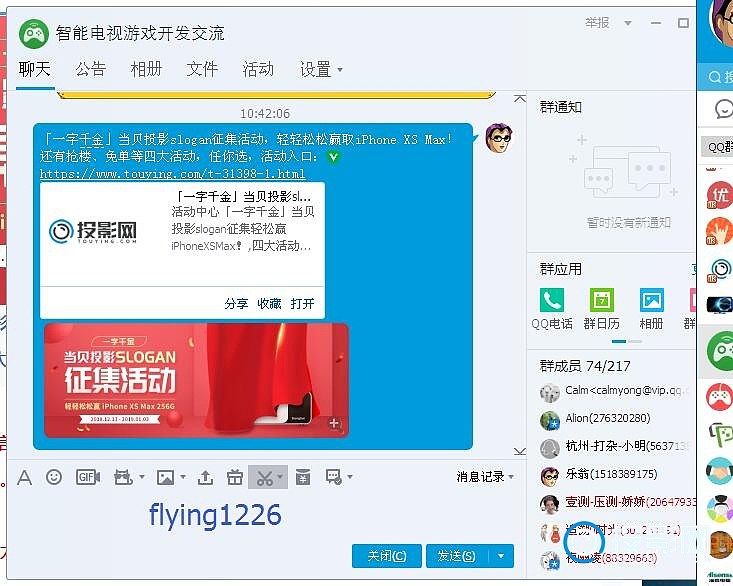Click the gift box icon
733x586 pixels.
pos(234,477)
